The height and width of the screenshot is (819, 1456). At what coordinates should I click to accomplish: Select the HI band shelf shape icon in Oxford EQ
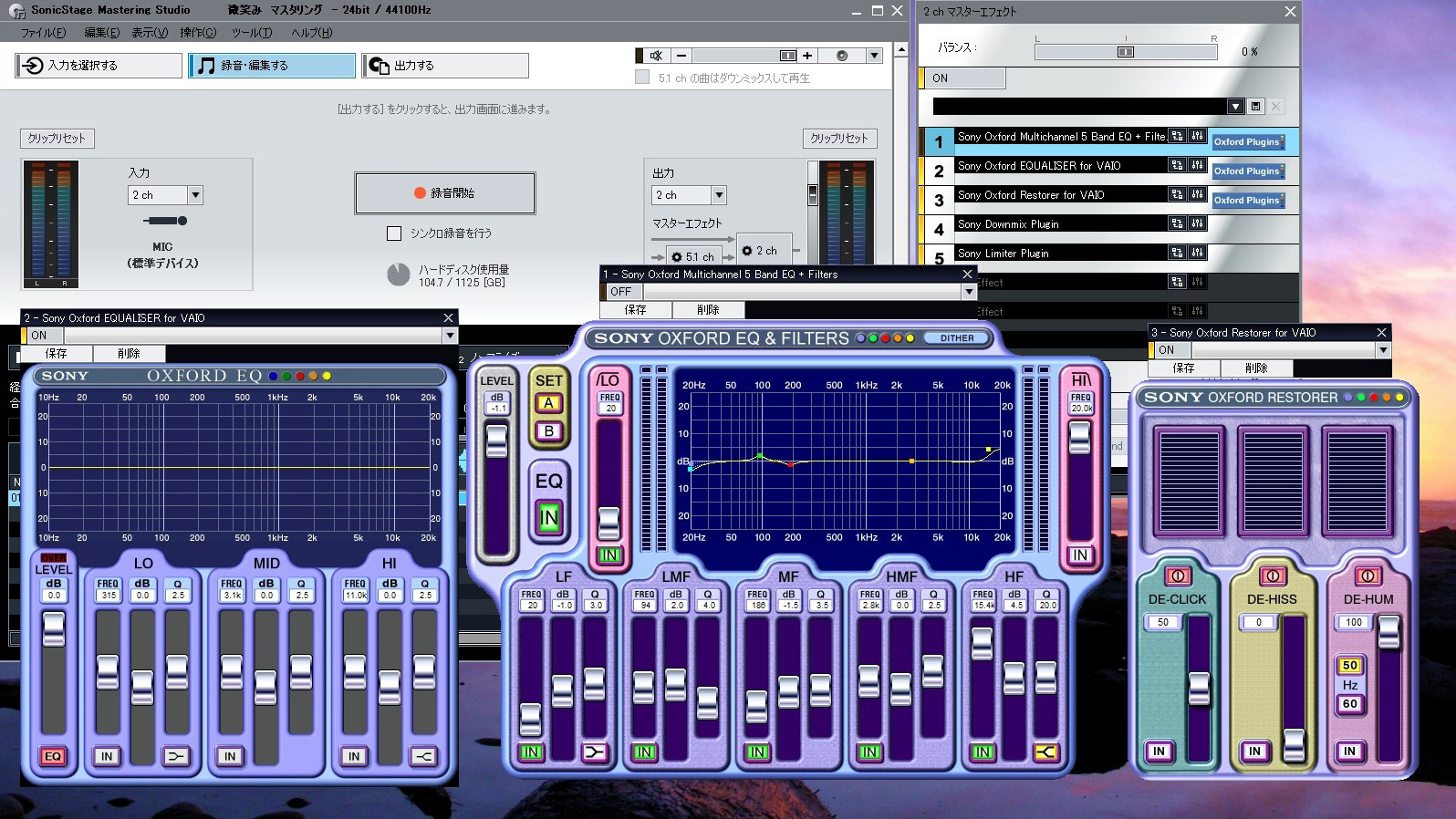point(423,756)
